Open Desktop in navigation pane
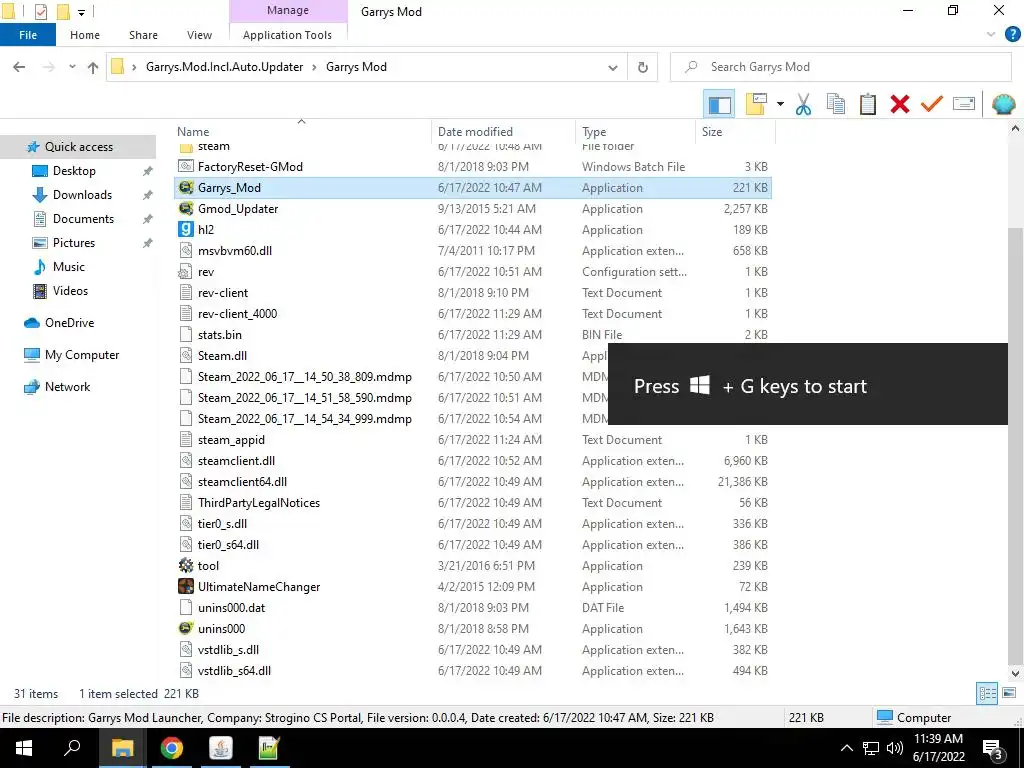Screen dimensions: 1024x768 click(74, 171)
